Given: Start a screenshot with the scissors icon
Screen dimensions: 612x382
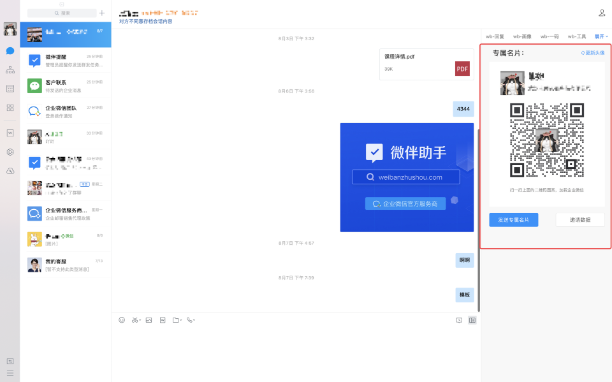Looking at the screenshot, I should tap(135, 320).
